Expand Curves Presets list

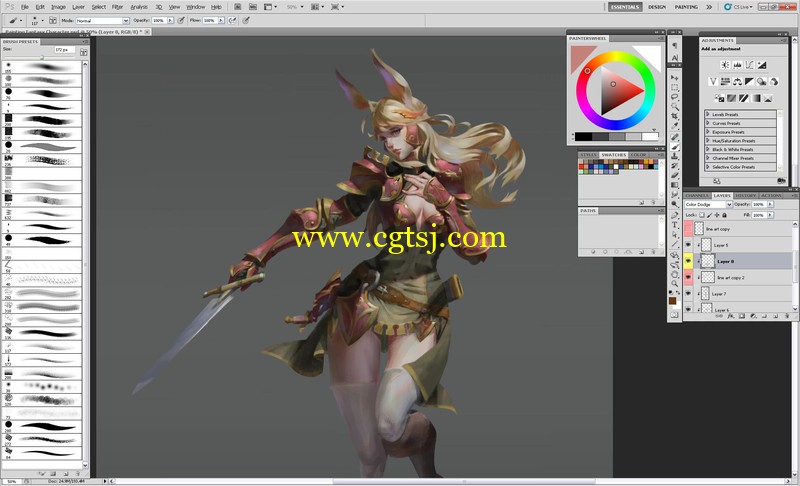click(x=708, y=123)
